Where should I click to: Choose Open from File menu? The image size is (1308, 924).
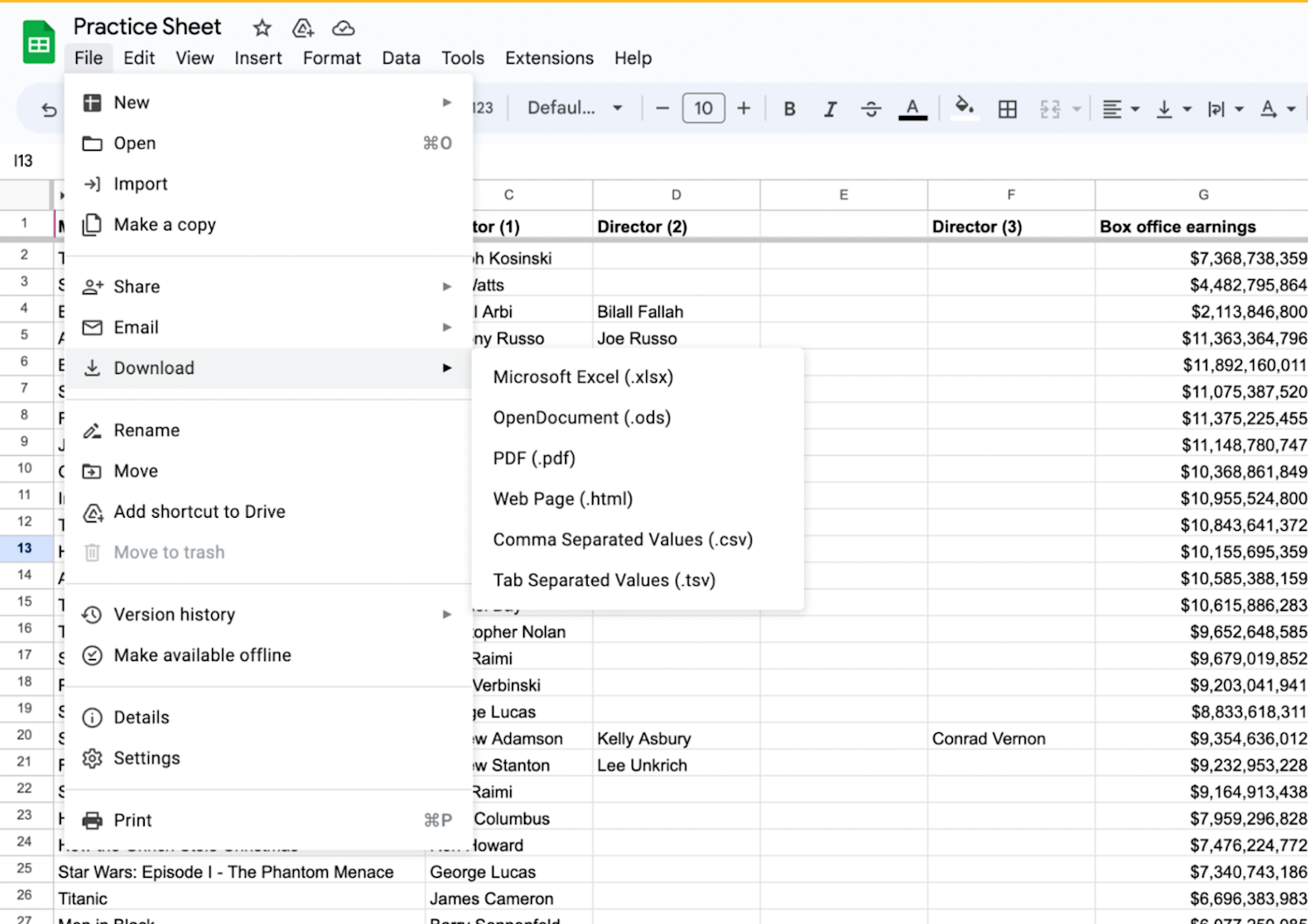(x=269, y=143)
